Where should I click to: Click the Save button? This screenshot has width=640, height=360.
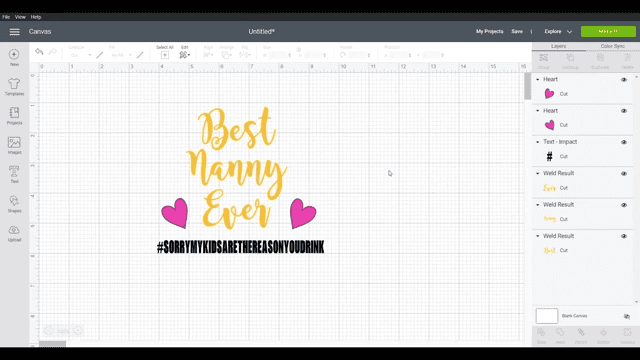tap(517, 31)
